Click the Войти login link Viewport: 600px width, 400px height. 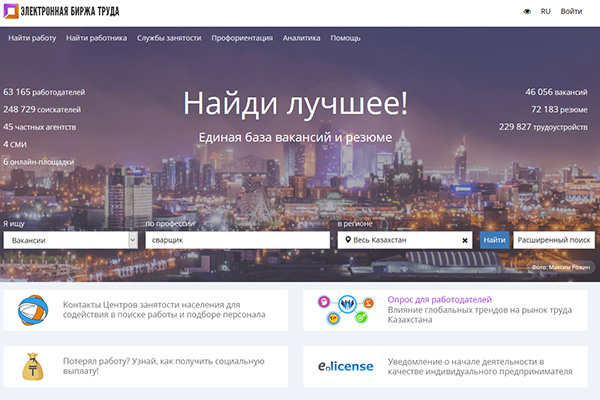[x=571, y=11]
